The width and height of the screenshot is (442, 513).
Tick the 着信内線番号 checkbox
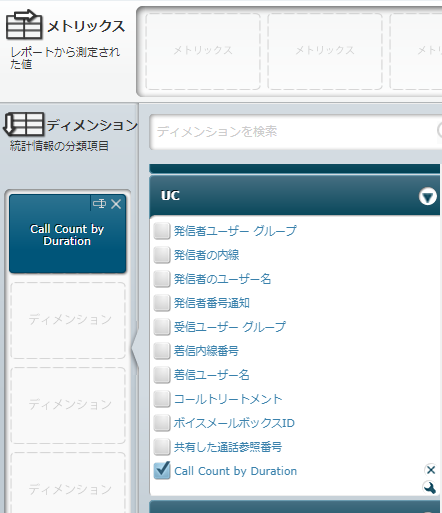pyautogui.click(x=162, y=351)
